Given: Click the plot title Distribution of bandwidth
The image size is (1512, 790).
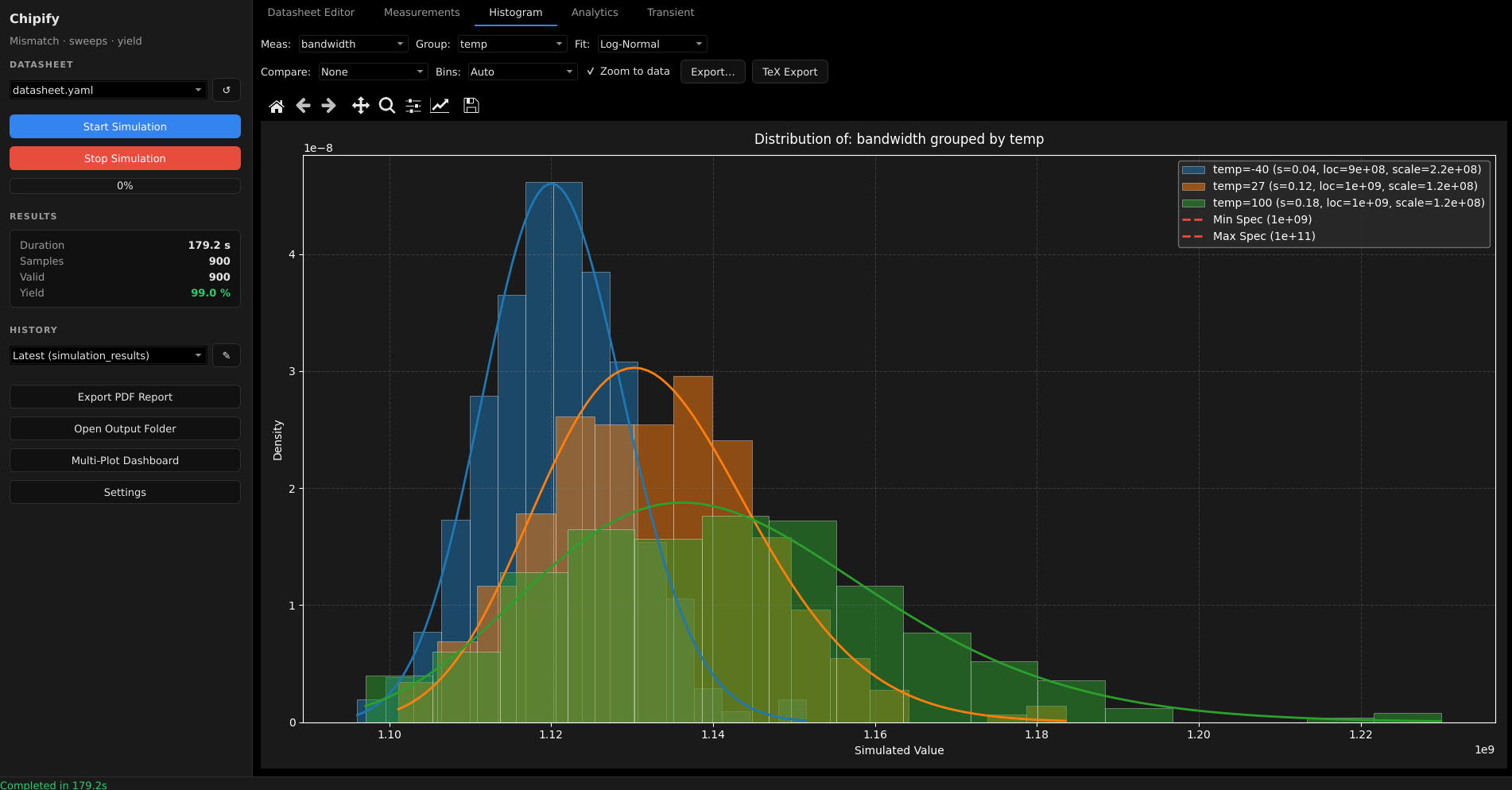Looking at the screenshot, I should [x=899, y=139].
